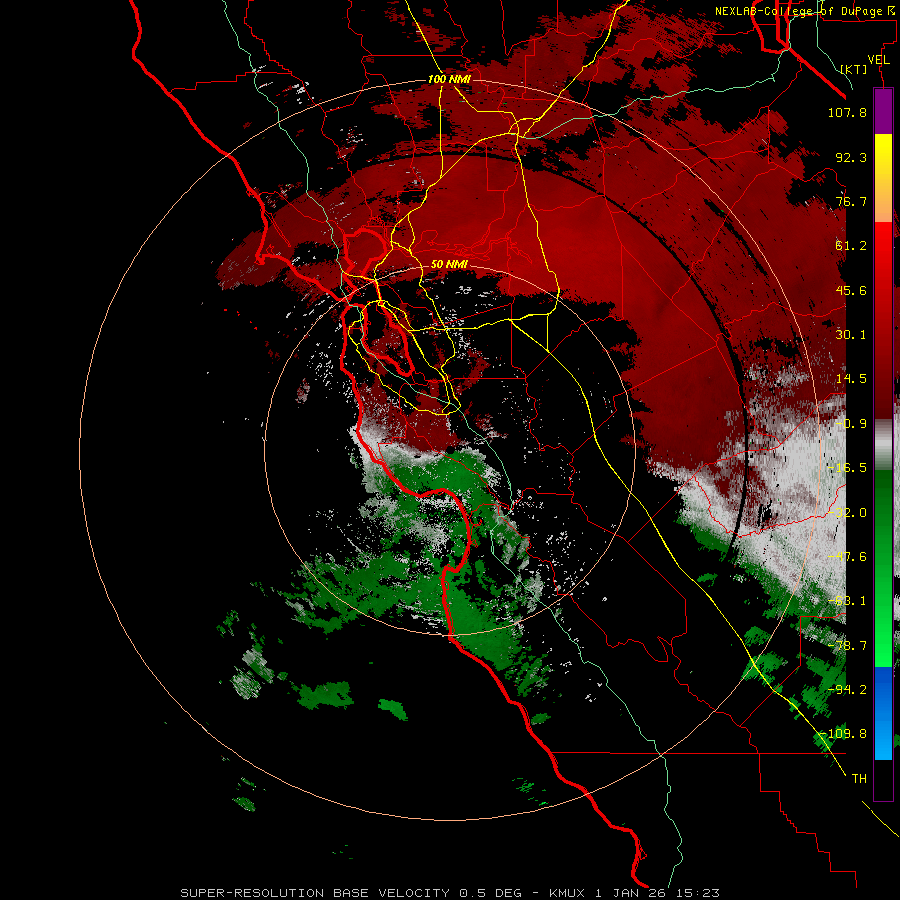The width and height of the screenshot is (900, 900).
Task: Select the 92.3 legend value
Action: click(x=851, y=157)
